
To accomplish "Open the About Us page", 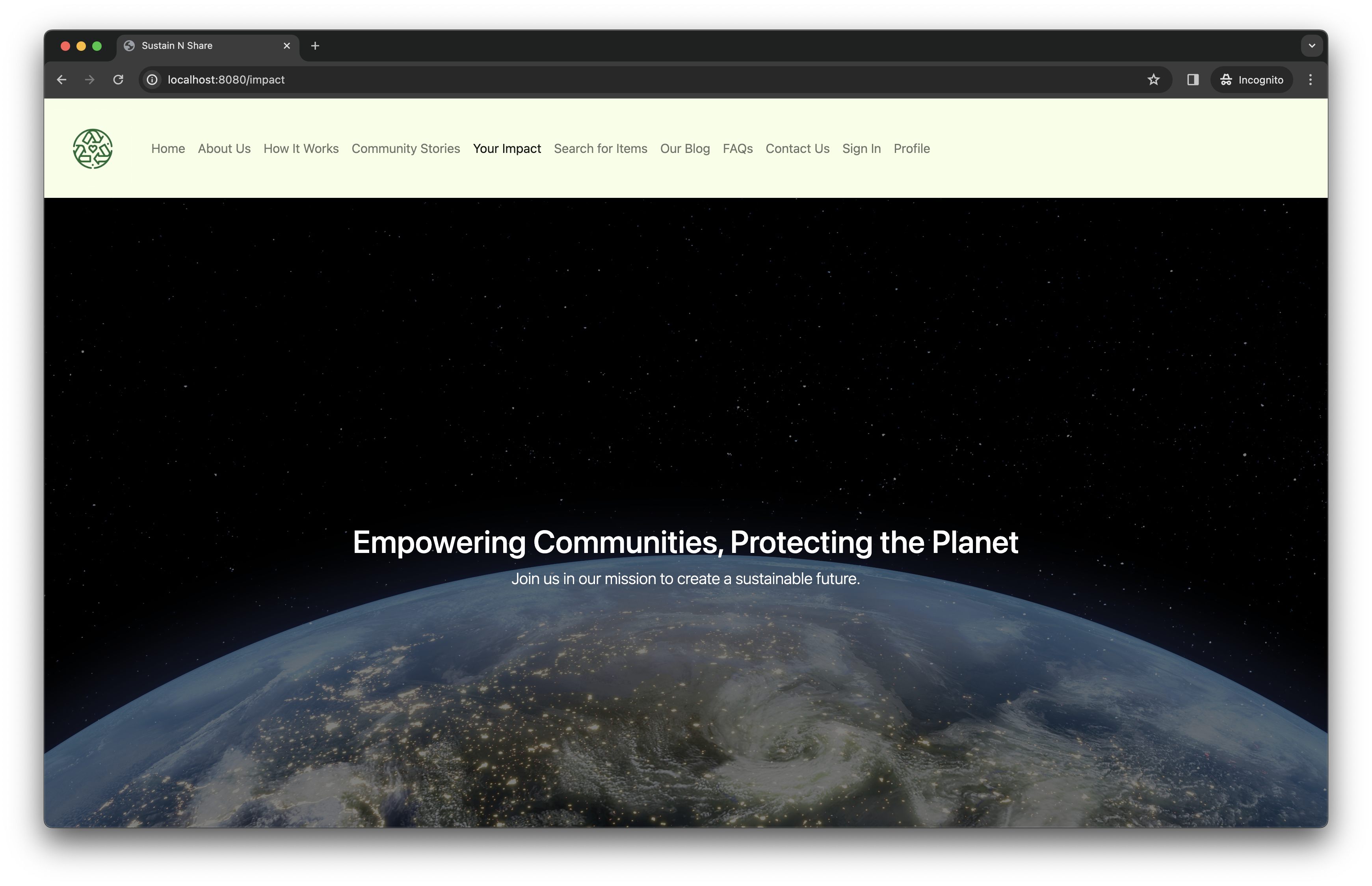I will pyautogui.click(x=224, y=149).
